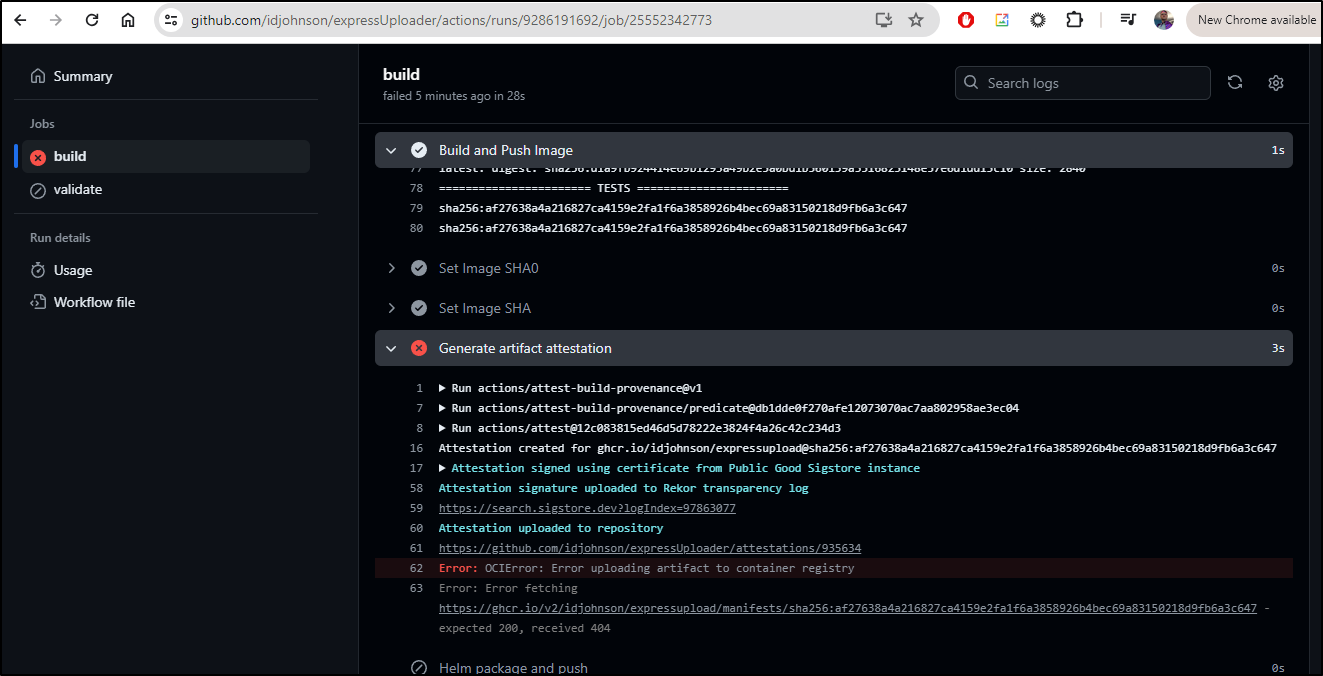Open the dark gear-shaped extension icon
This screenshot has height=676, width=1323.
pyautogui.click(x=1038, y=20)
